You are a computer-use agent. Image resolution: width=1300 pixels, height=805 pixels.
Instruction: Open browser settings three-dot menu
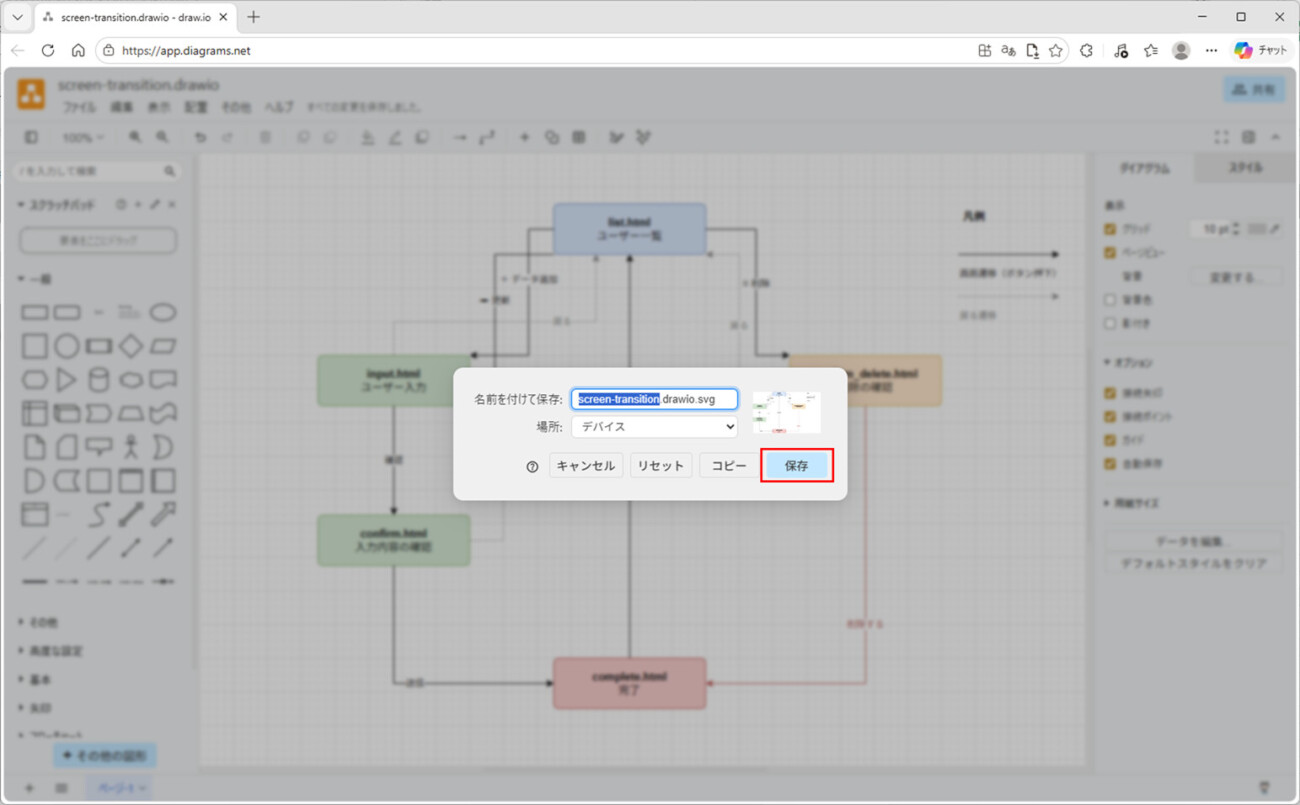click(1211, 51)
